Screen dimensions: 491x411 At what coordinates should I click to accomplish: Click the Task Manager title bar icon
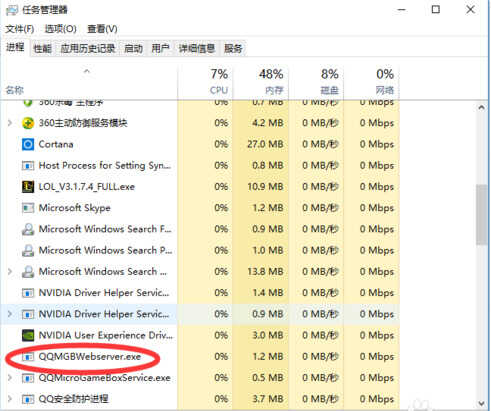(12, 10)
